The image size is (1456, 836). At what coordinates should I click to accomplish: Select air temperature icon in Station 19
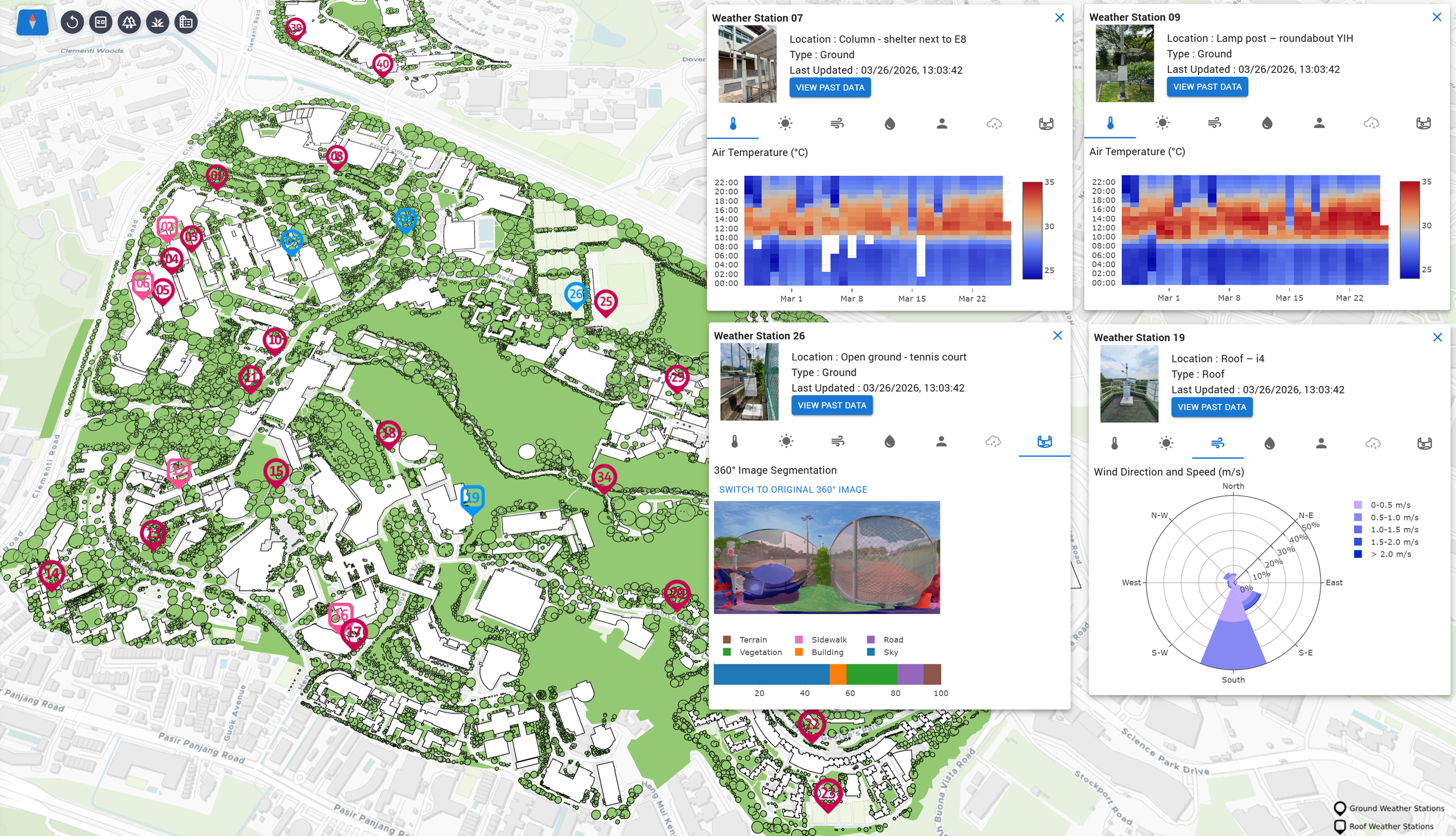tap(1114, 444)
